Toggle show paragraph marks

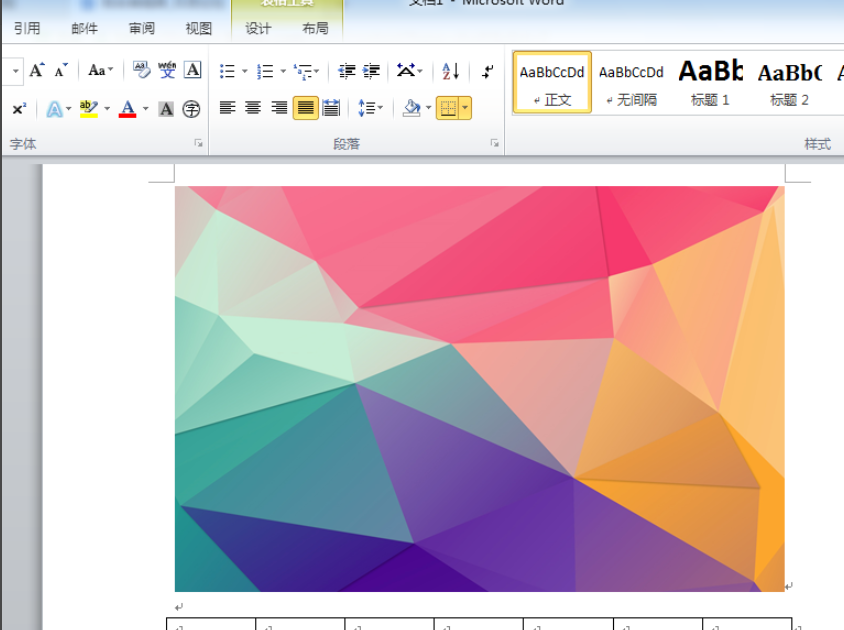coord(488,71)
